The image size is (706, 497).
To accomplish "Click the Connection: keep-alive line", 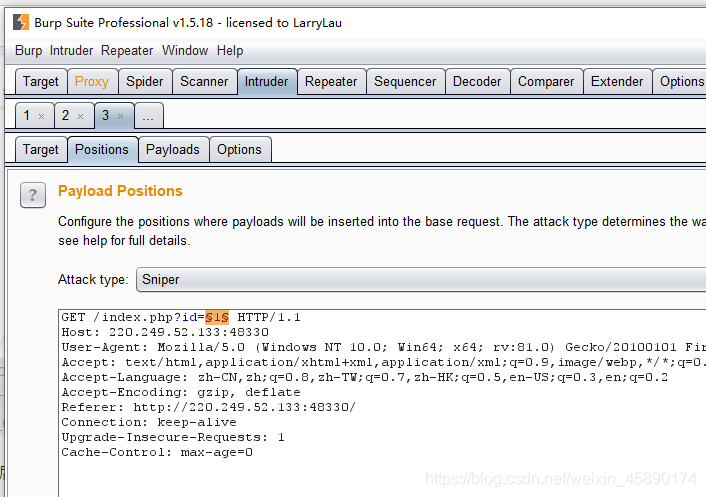I will click(149, 422).
